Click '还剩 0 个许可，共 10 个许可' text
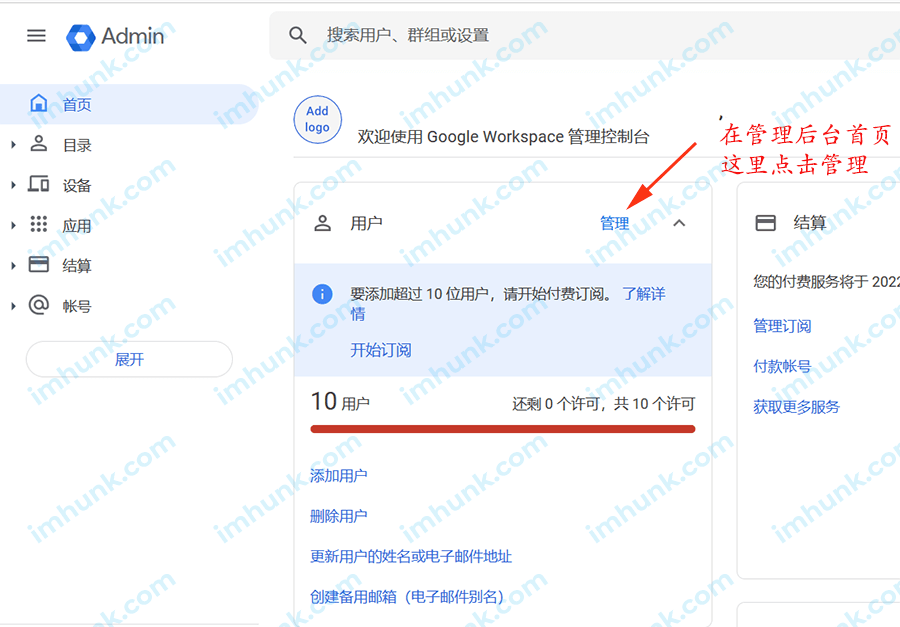The image size is (900, 627). tap(603, 404)
